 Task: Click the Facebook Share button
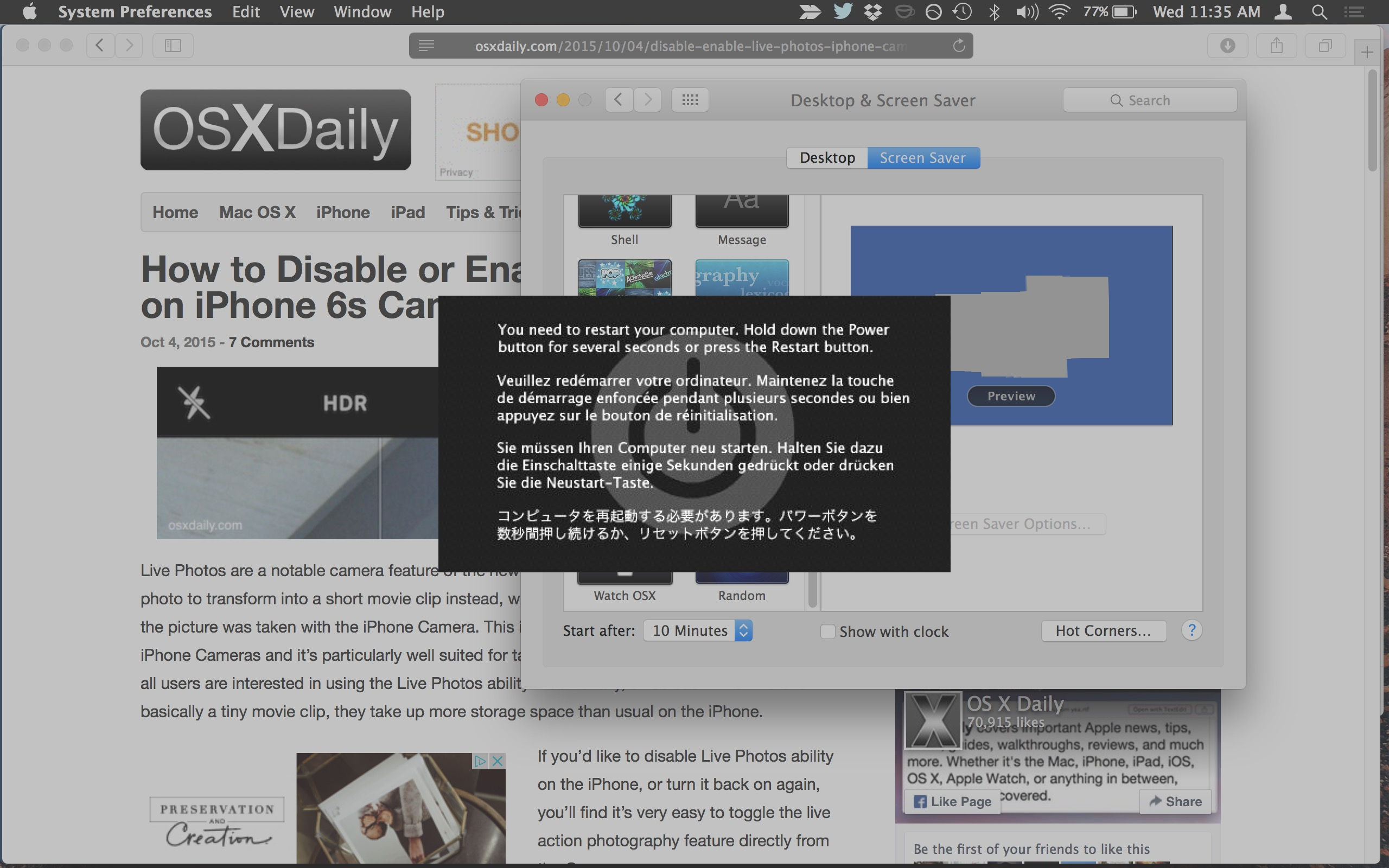tap(1175, 801)
